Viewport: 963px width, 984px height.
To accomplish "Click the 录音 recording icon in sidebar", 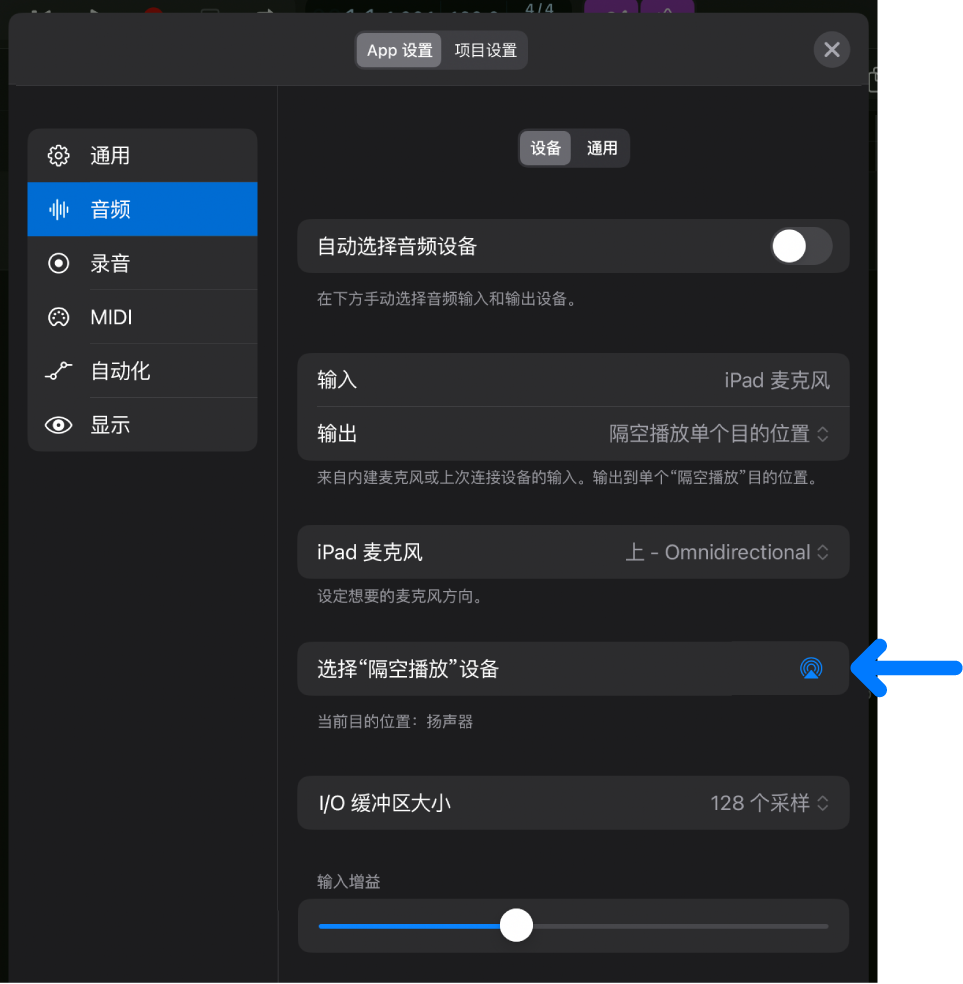I will click(58, 263).
